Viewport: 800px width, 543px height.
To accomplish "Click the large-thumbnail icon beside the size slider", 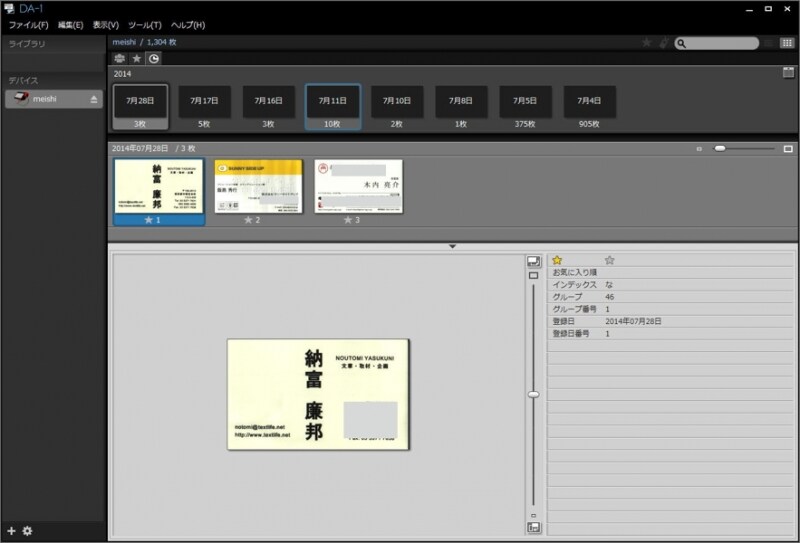I will click(788, 148).
